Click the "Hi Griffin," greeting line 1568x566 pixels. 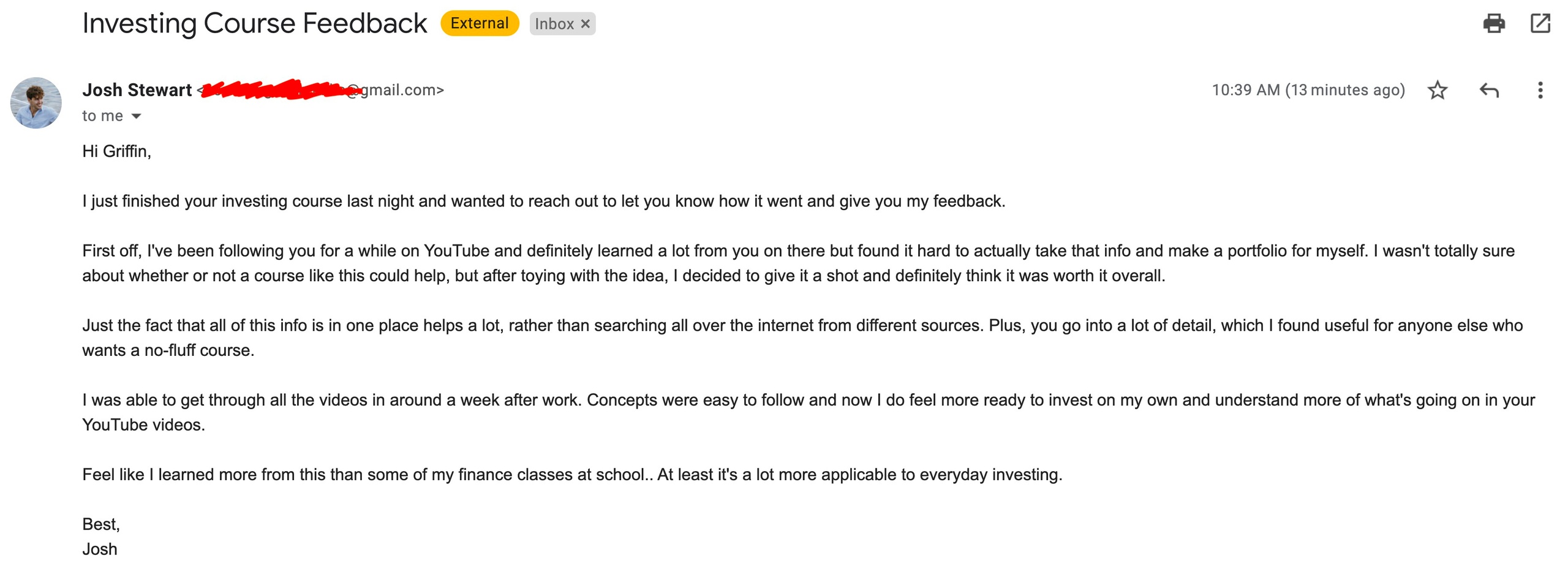click(116, 151)
